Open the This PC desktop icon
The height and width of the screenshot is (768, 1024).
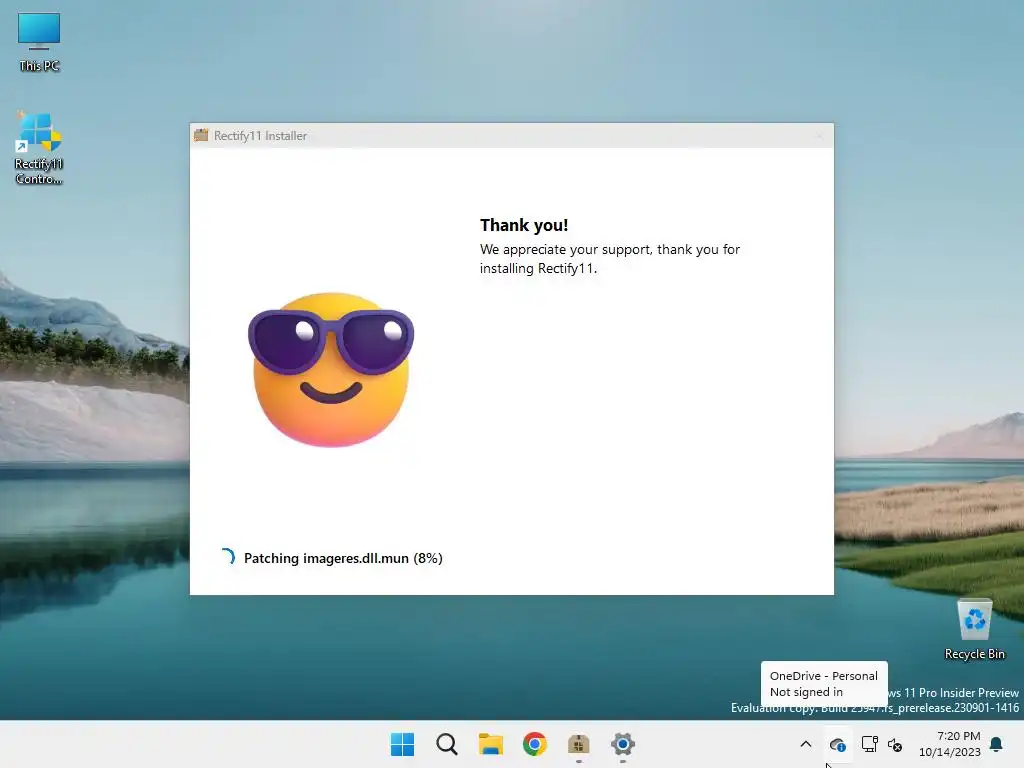click(39, 42)
